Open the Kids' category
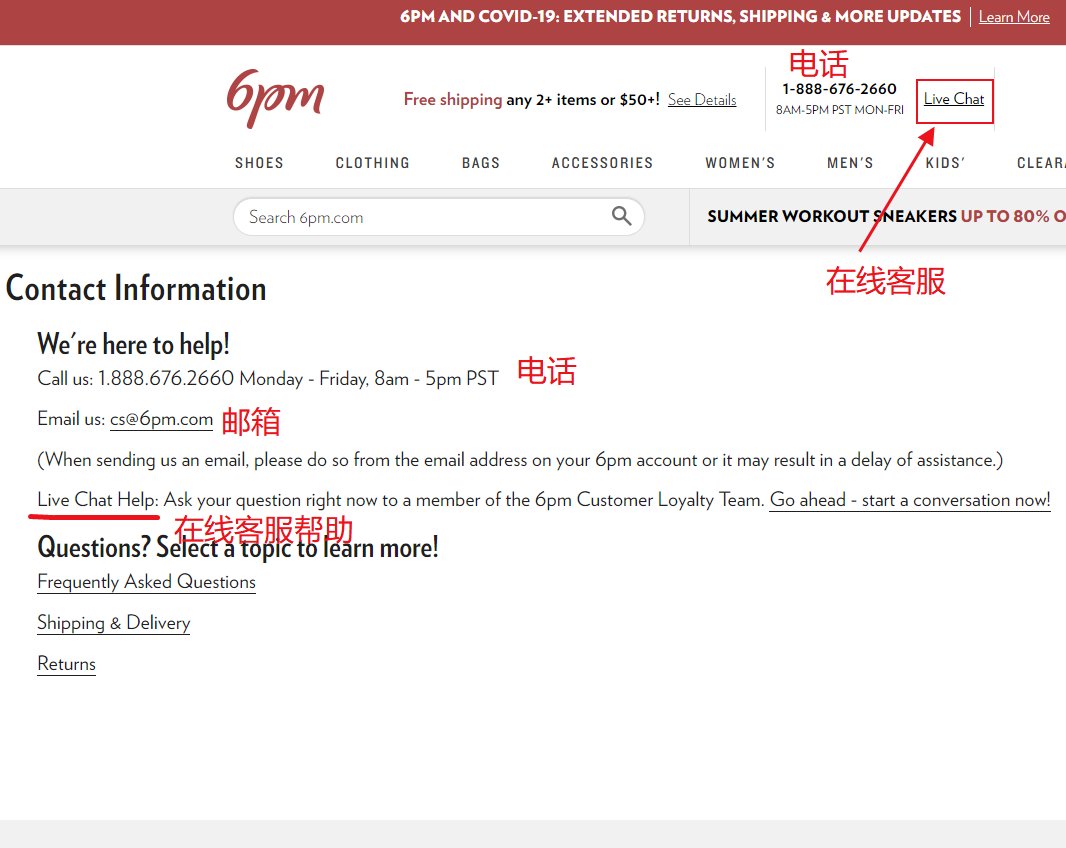The width and height of the screenshot is (1066, 848). pos(945,163)
